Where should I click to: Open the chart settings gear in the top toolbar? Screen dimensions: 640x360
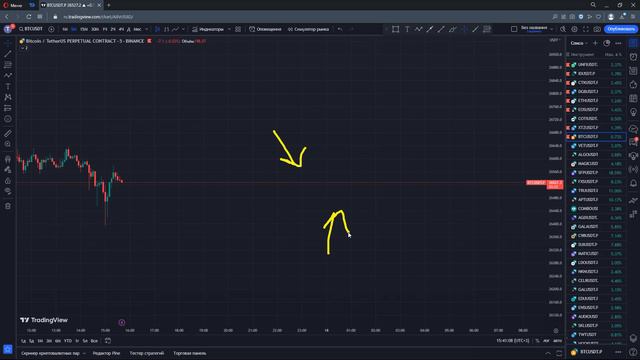point(574,29)
